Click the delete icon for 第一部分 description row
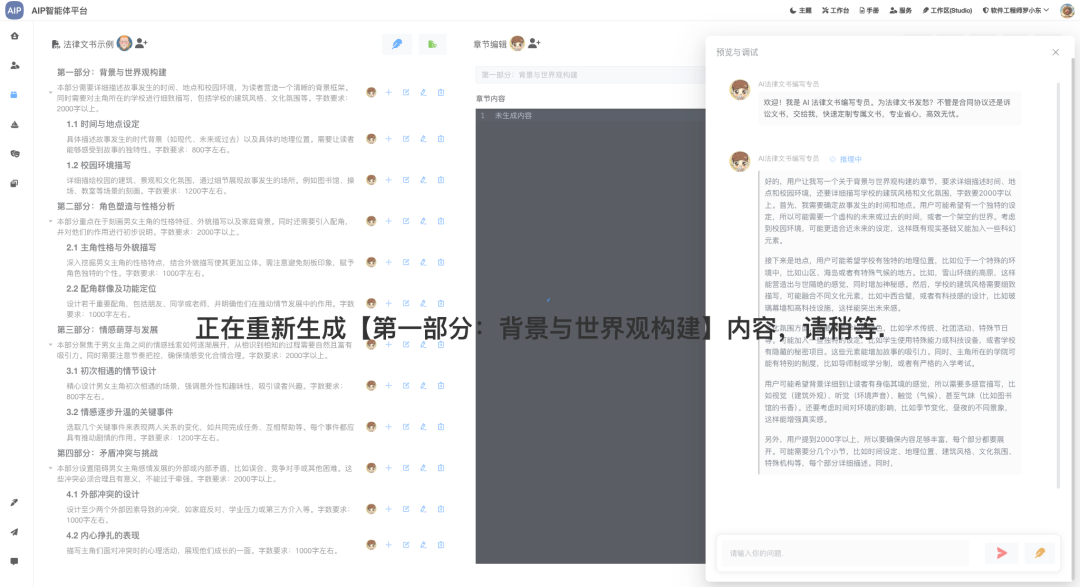This screenshot has height=587, width=1080. (x=441, y=92)
